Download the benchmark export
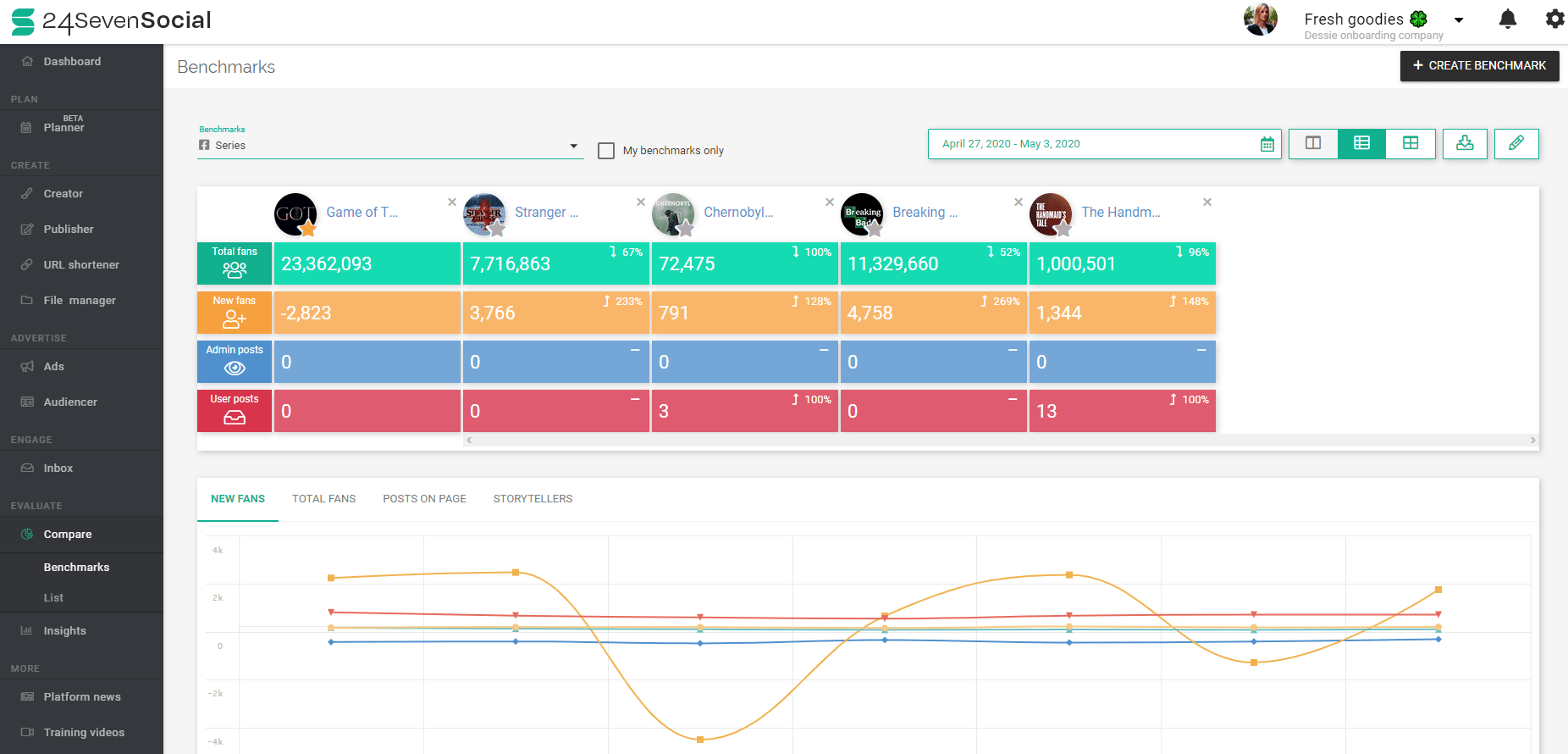Screen dimensions: 1568x754 [1465, 143]
